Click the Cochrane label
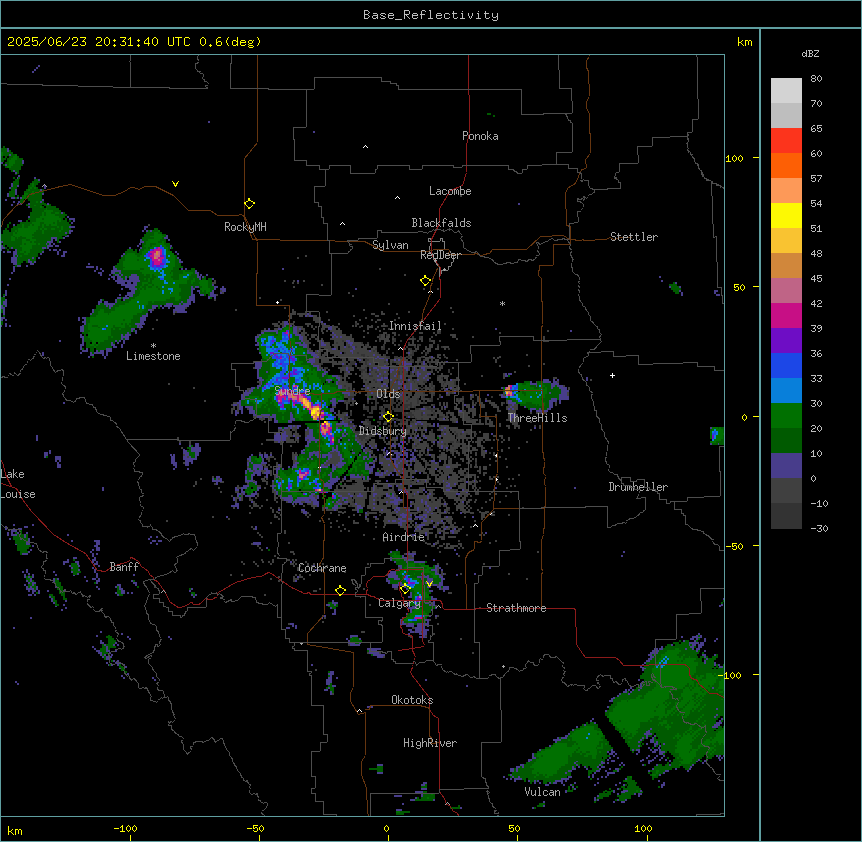The width and height of the screenshot is (862, 842). tap(322, 568)
